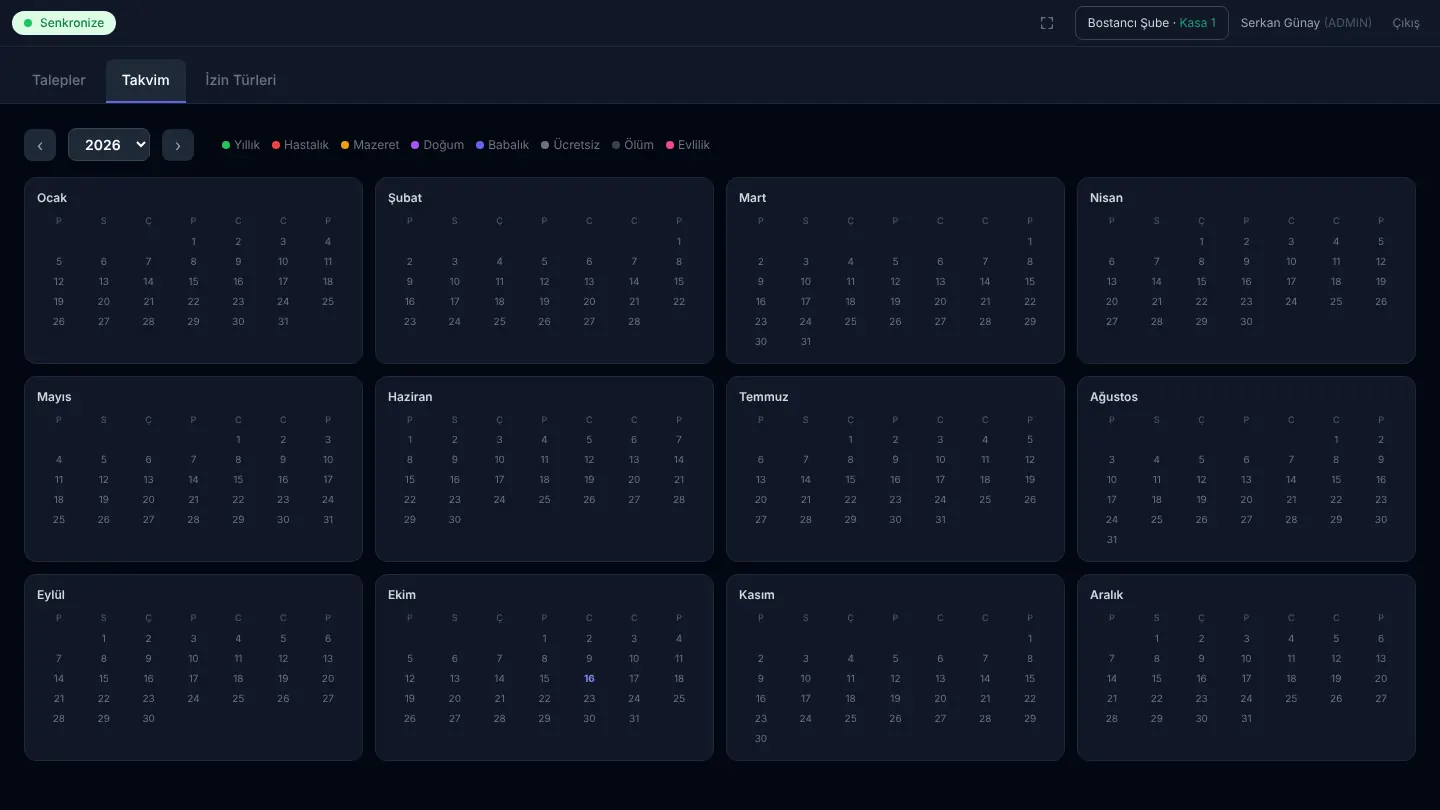Click the Ağustos month title
The height and width of the screenshot is (810, 1440).
pyautogui.click(x=1114, y=397)
